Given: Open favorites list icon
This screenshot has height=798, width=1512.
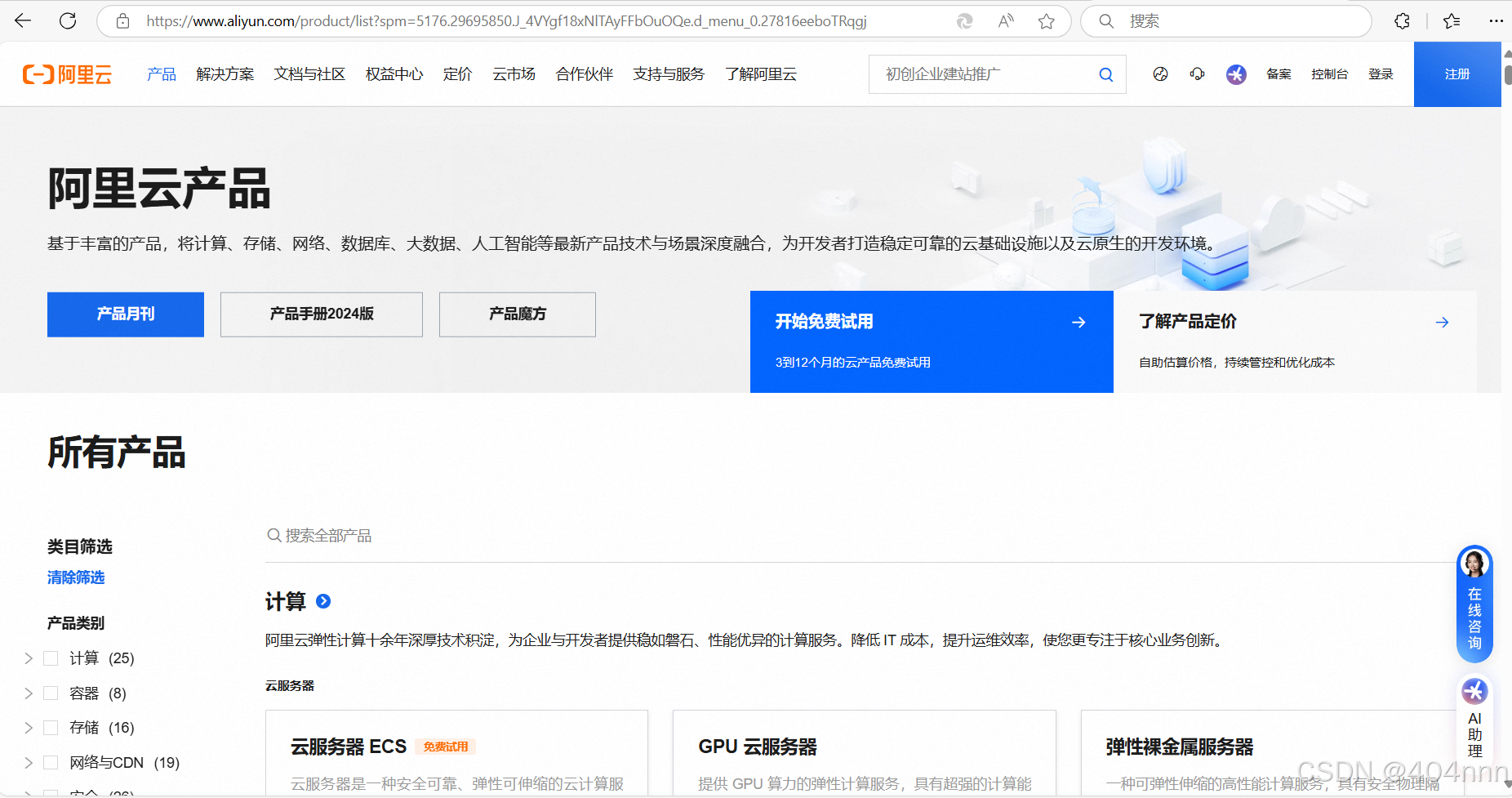Looking at the screenshot, I should click(1452, 21).
